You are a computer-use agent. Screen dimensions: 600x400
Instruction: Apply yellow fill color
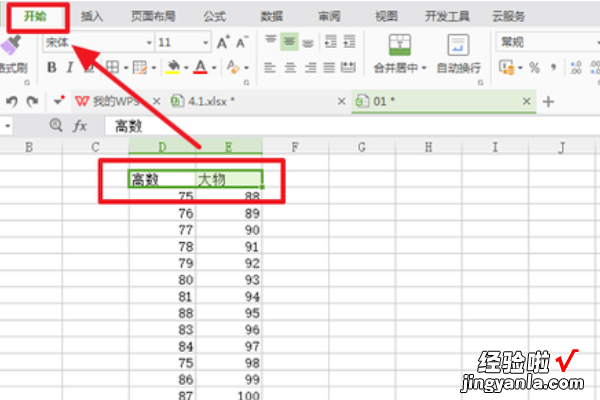[173, 67]
